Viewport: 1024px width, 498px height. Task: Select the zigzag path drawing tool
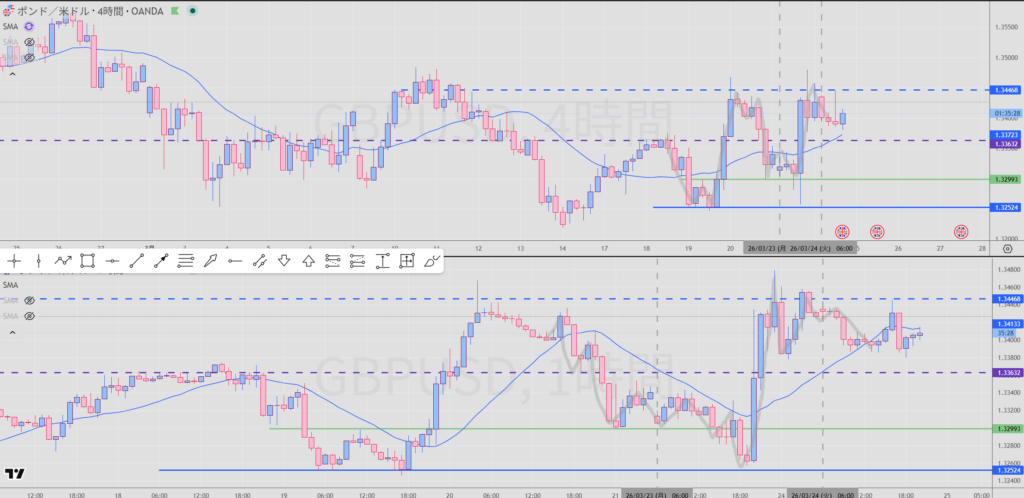point(62,261)
